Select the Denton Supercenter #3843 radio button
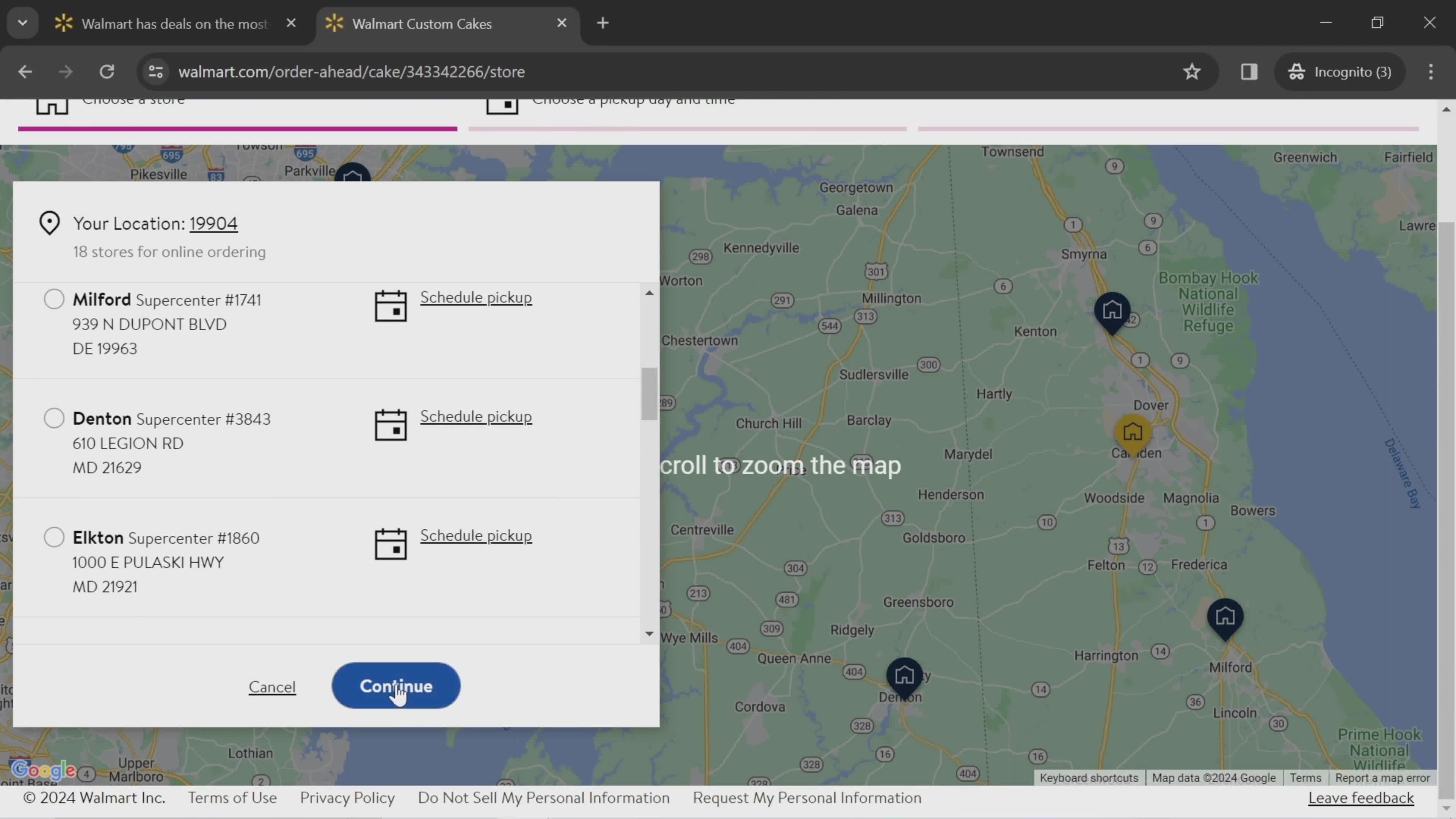The height and width of the screenshot is (819, 1456). (54, 418)
